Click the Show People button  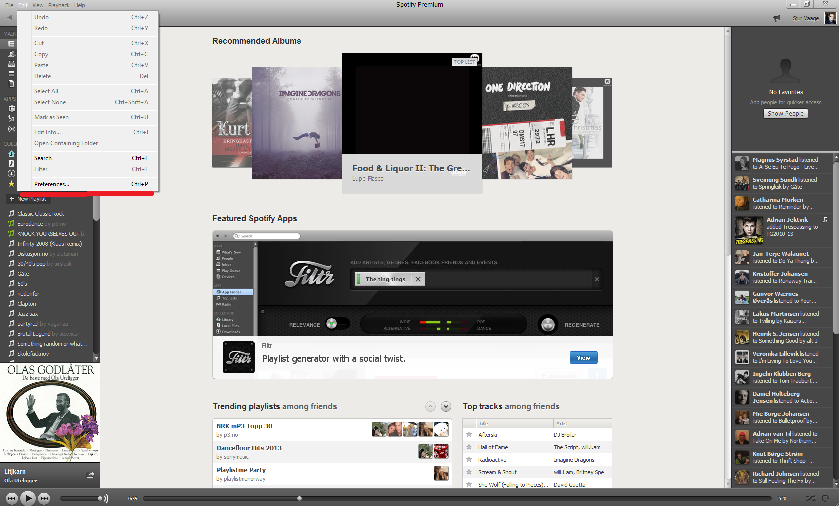coord(785,113)
